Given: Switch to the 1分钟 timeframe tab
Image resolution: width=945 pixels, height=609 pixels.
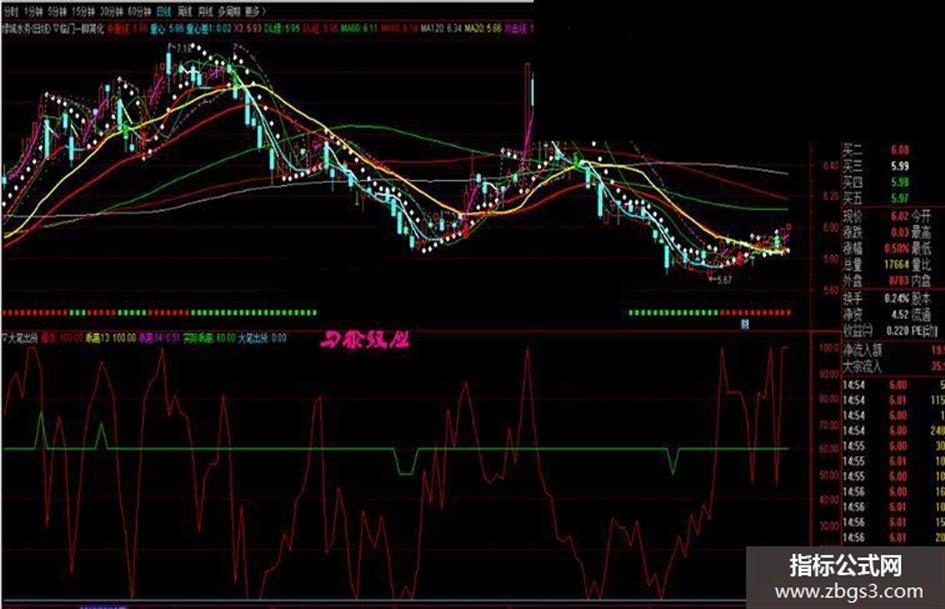Looking at the screenshot, I should click(x=32, y=11).
